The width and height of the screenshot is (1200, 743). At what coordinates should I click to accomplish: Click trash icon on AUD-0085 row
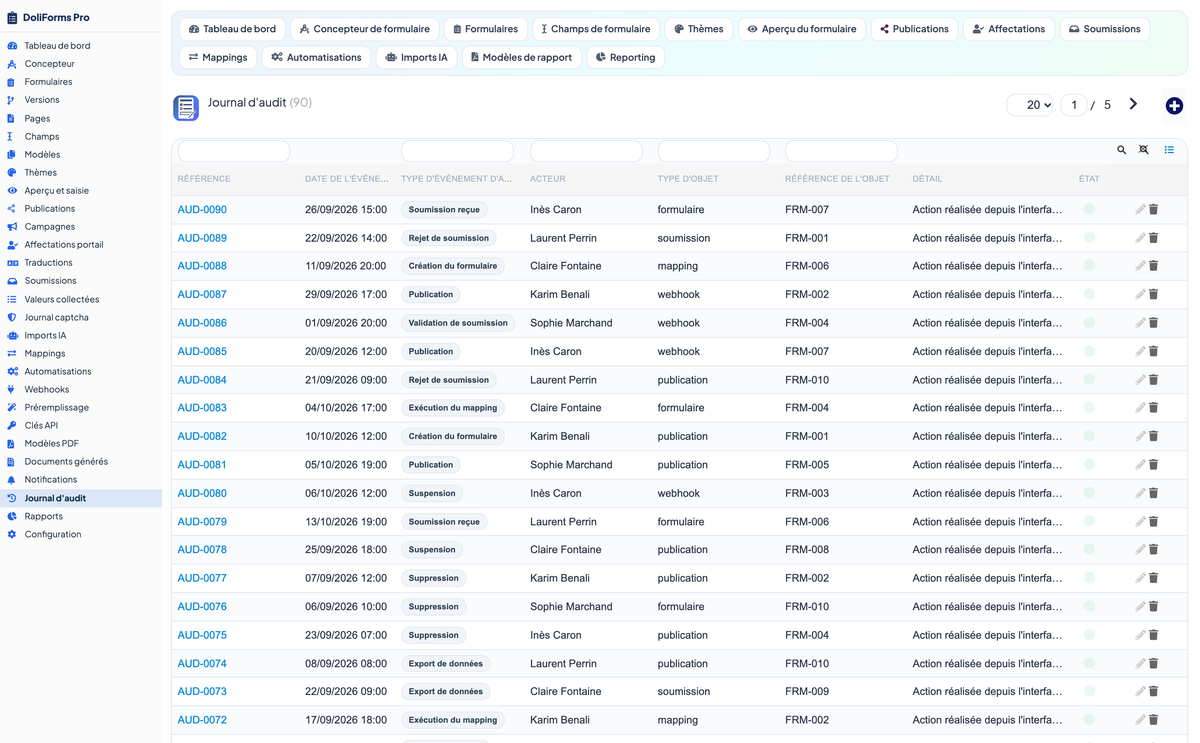coord(1153,351)
